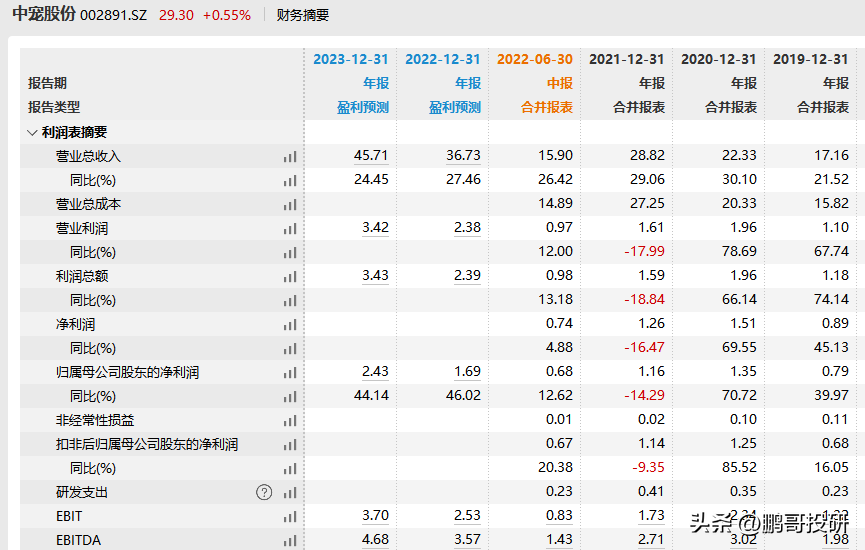Click forecast parent net profit 2.43
This screenshot has width=865, height=550.
(x=376, y=371)
